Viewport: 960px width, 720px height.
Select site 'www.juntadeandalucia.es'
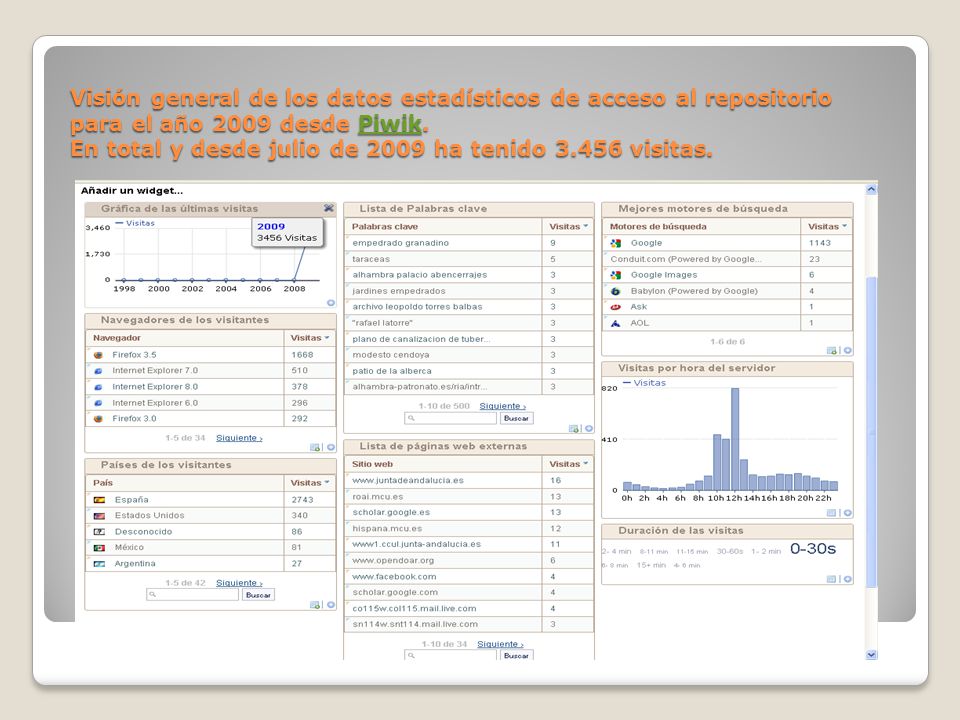tap(408, 481)
